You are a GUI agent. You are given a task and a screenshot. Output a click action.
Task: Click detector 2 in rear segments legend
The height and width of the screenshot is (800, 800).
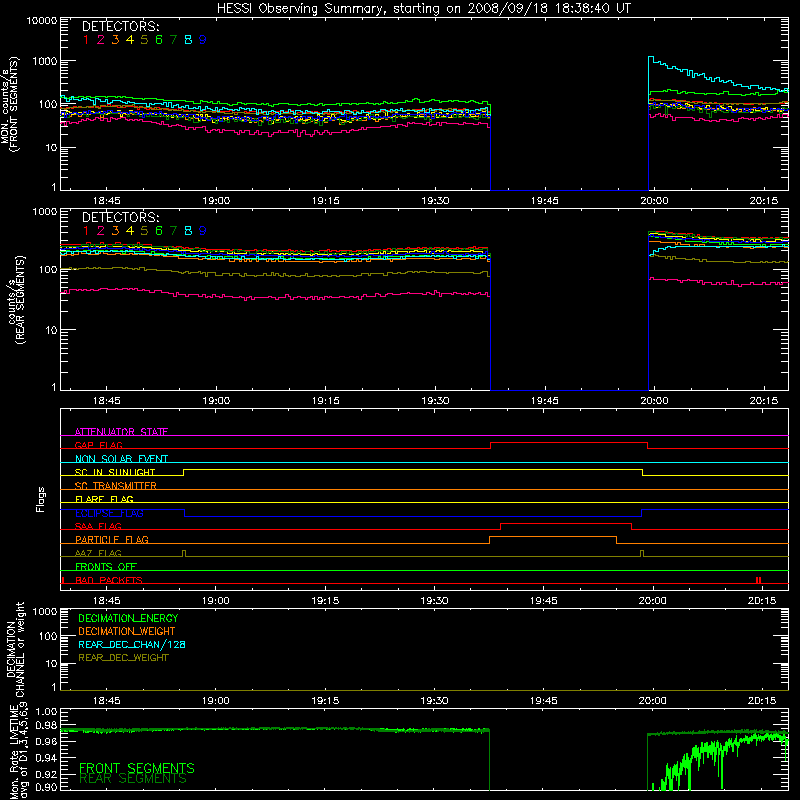coord(101,231)
